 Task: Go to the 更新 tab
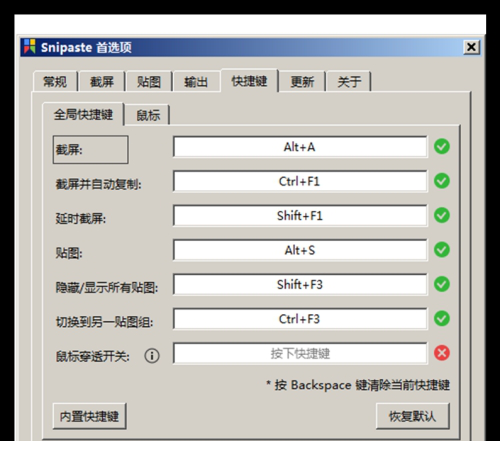tap(302, 81)
